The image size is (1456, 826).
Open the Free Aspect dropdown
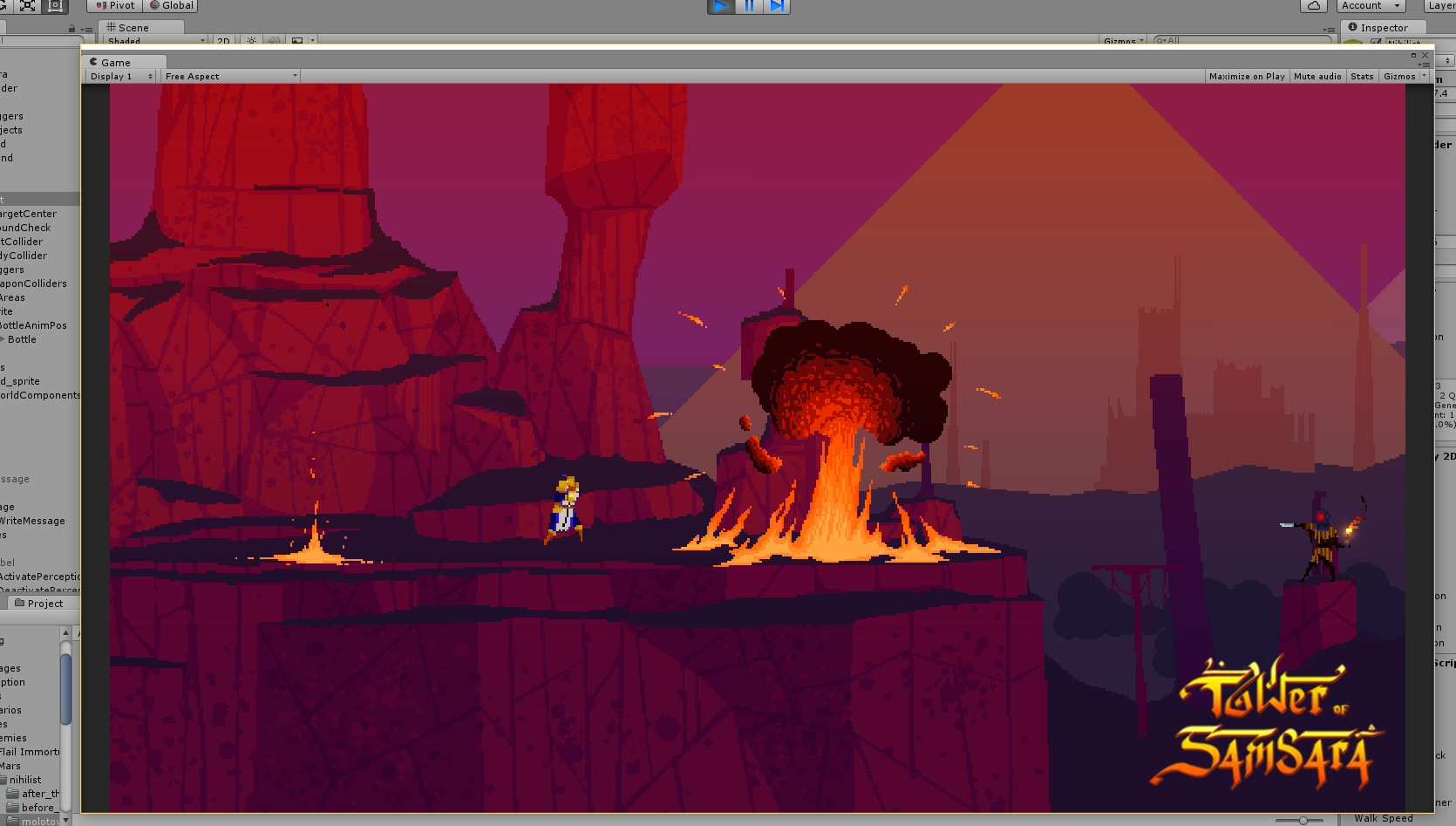[x=230, y=77]
